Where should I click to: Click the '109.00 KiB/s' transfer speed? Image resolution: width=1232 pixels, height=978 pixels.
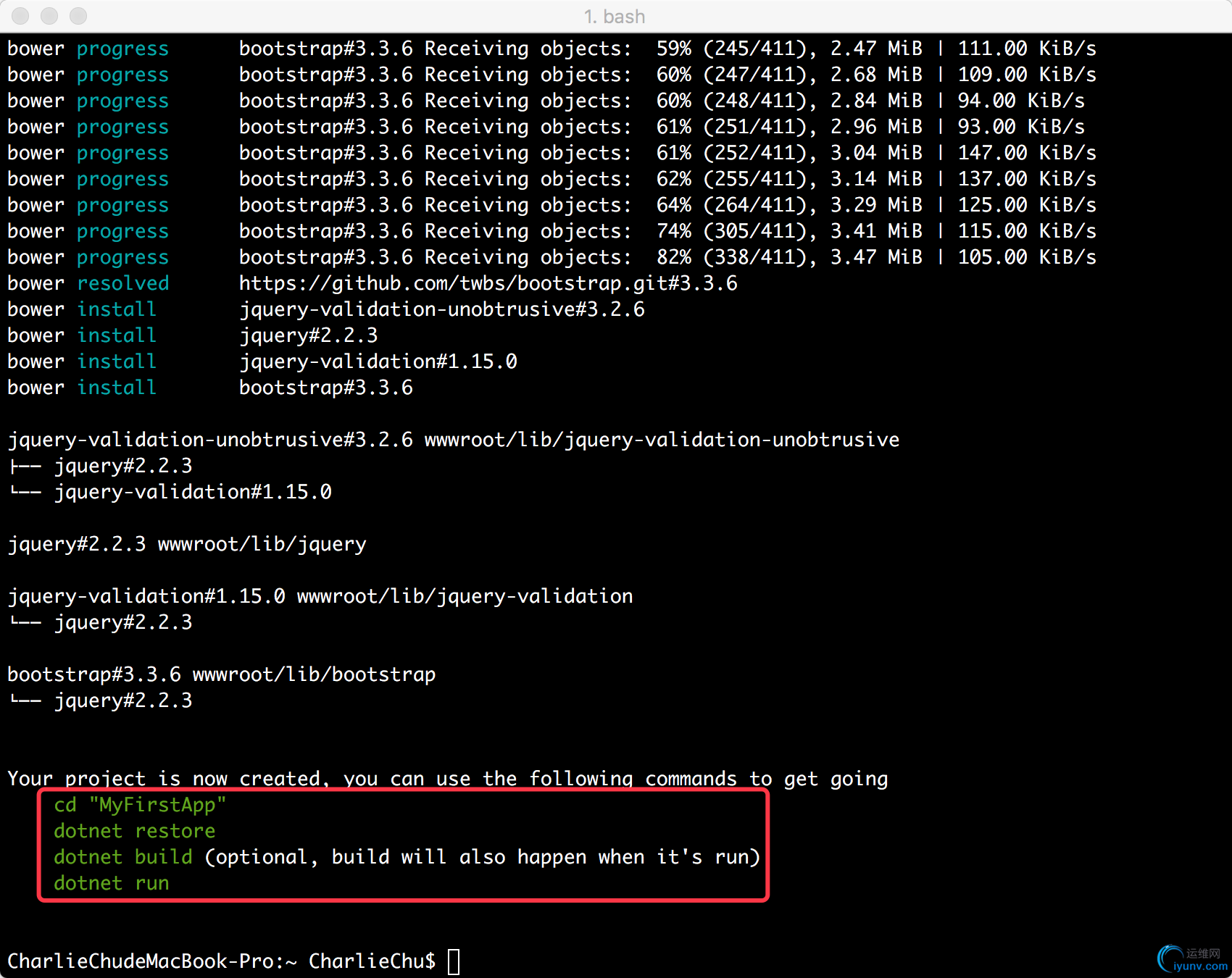click(1028, 75)
